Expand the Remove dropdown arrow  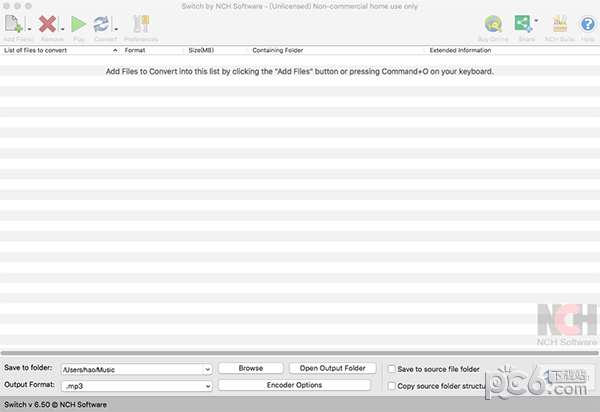coord(63,29)
